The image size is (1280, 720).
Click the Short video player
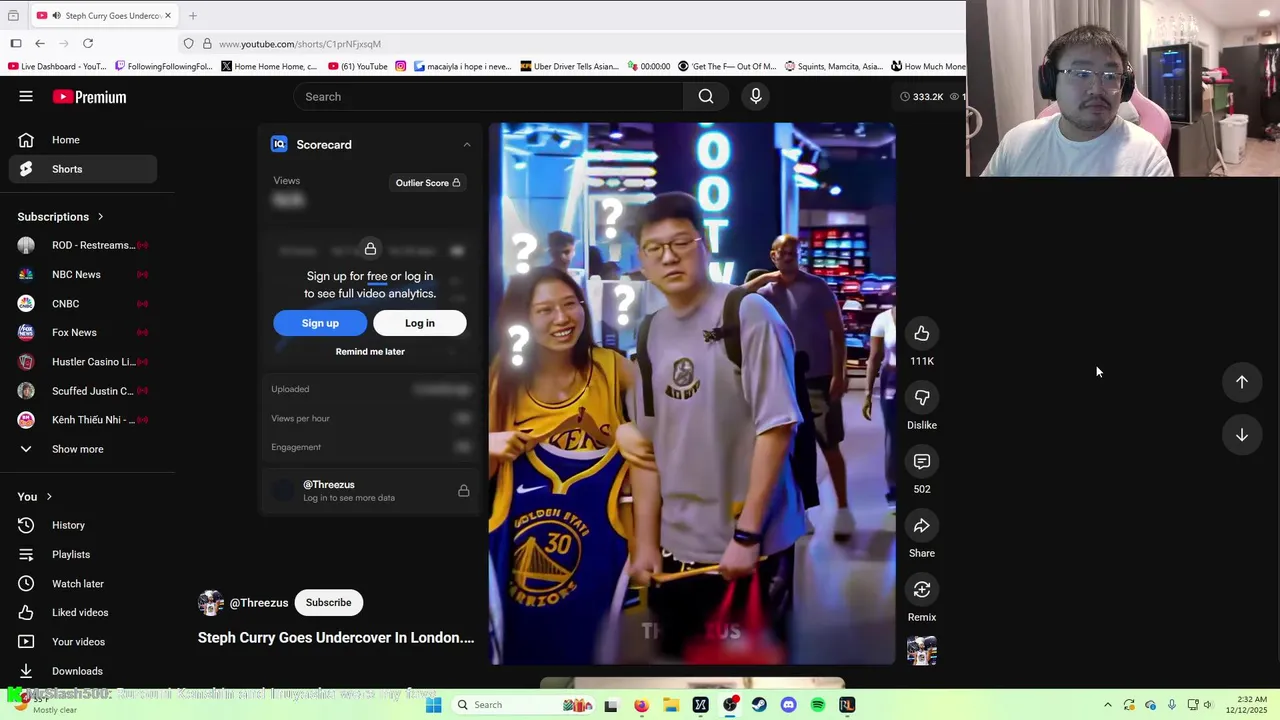(x=692, y=394)
